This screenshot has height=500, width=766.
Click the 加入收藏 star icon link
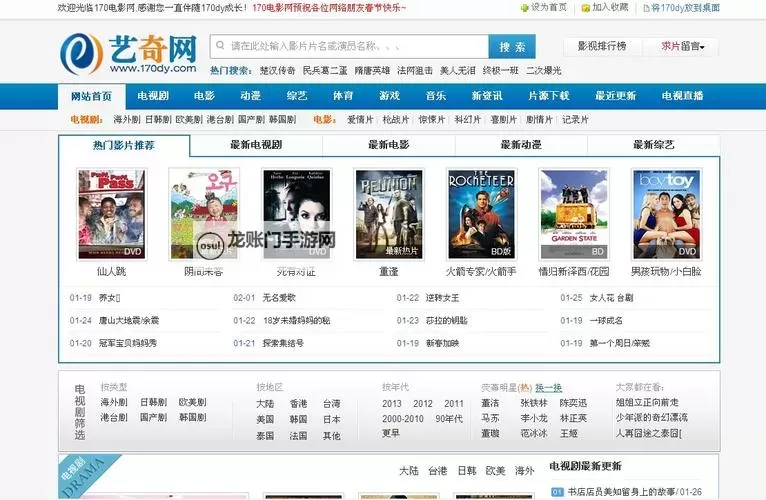pyautogui.click(x=605, y=7)
